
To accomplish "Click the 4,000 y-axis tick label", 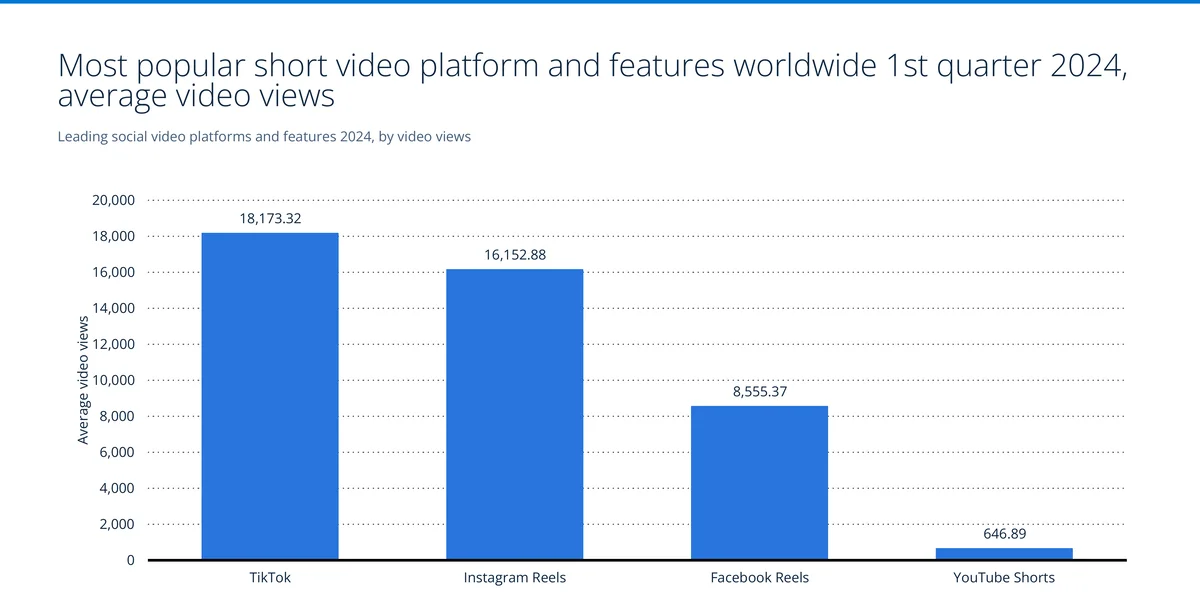I will tap(117, 488).
